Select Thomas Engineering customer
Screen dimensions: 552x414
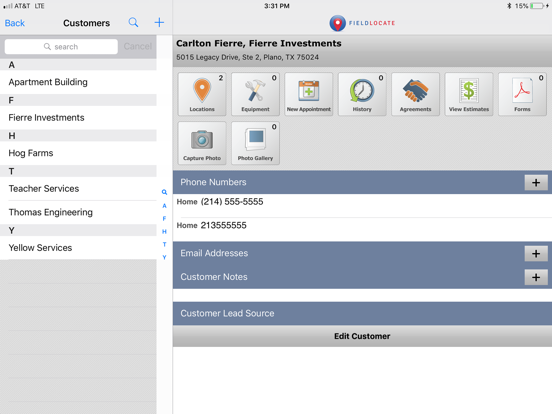click(x=78, y=212)
